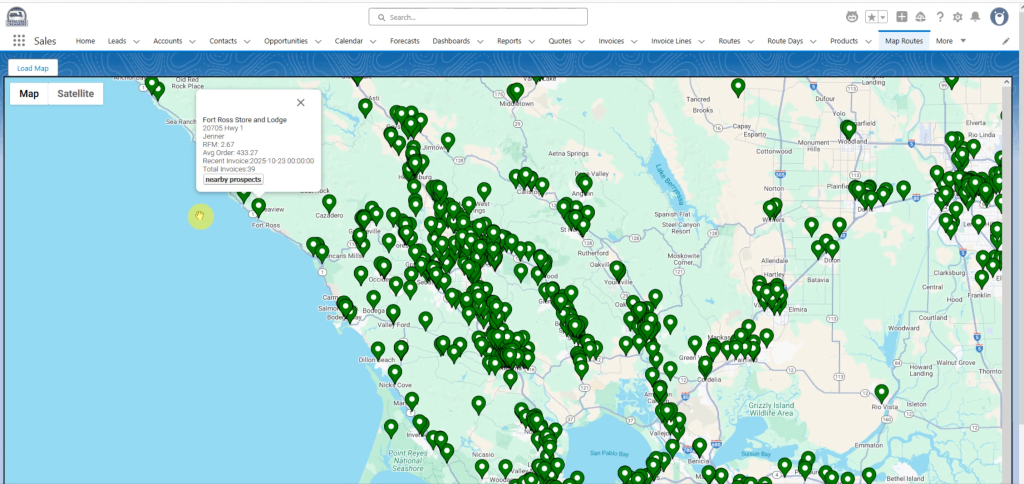1024x484 pixels.
Task: Expand the Calendar tab dropdown chevron
Action: pyautogui.click(x=373, y=41)
